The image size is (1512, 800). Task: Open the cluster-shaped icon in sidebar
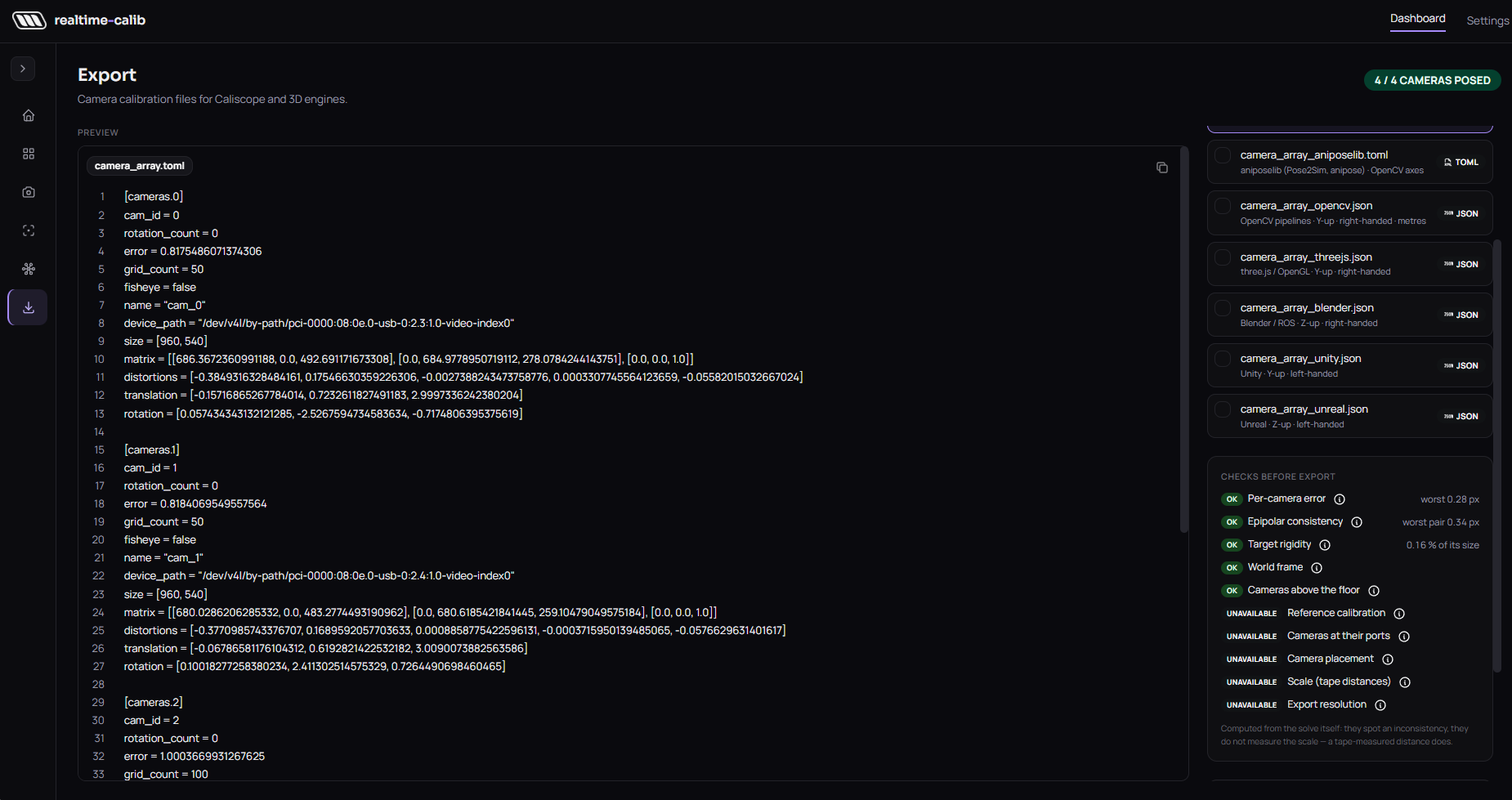[x=29, y=269]
